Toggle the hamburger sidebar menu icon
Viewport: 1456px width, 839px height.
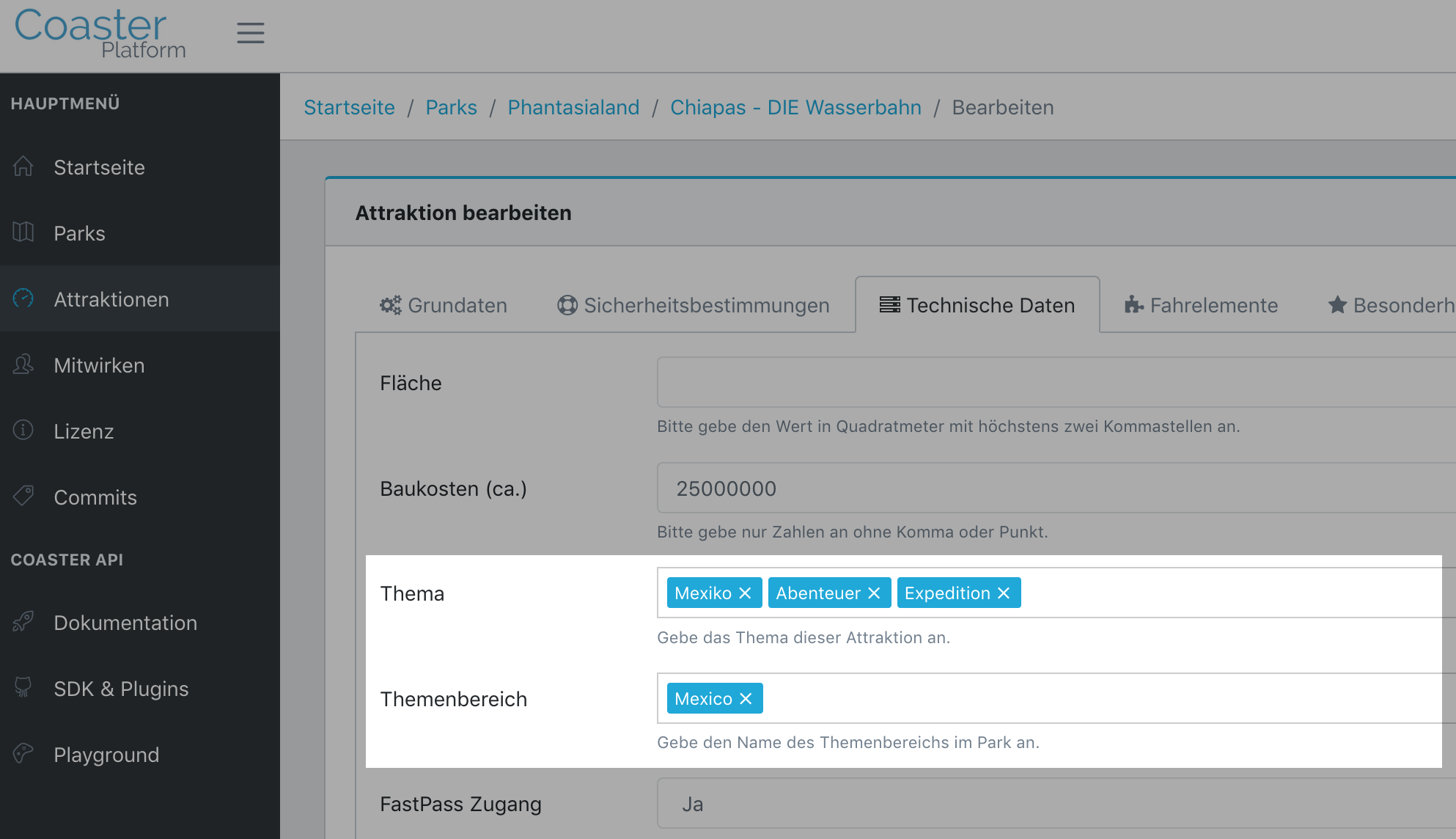[250, 33]
